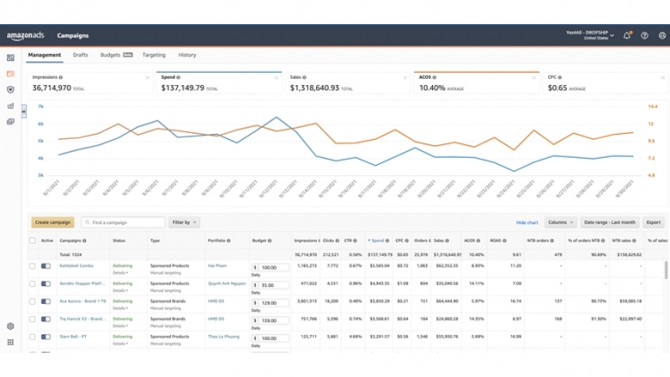670x377 pixels.
Task: Open the user profile icon in header
Action: tap(662, 35)
